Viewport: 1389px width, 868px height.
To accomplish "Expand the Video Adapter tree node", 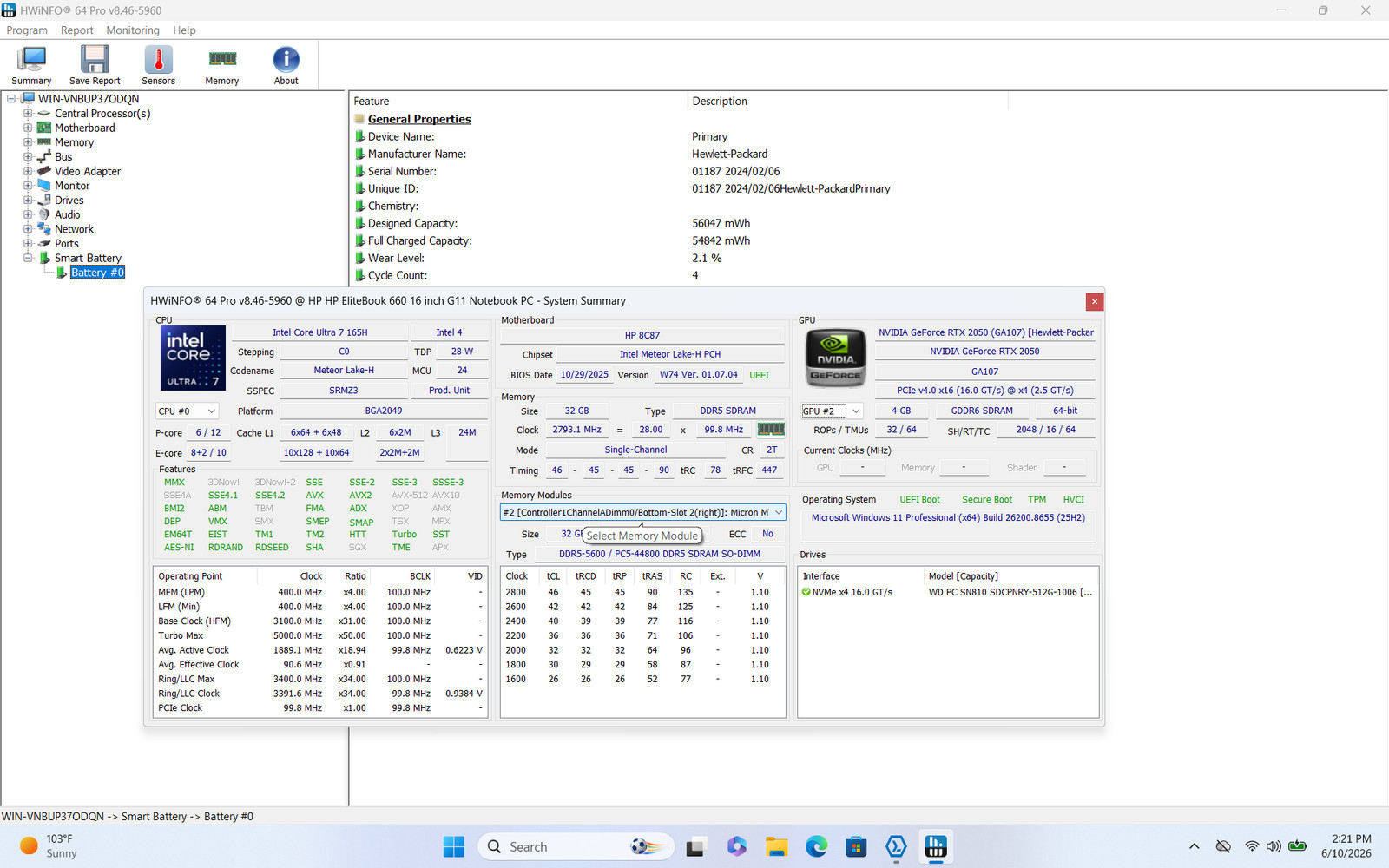I will (28, 171).
